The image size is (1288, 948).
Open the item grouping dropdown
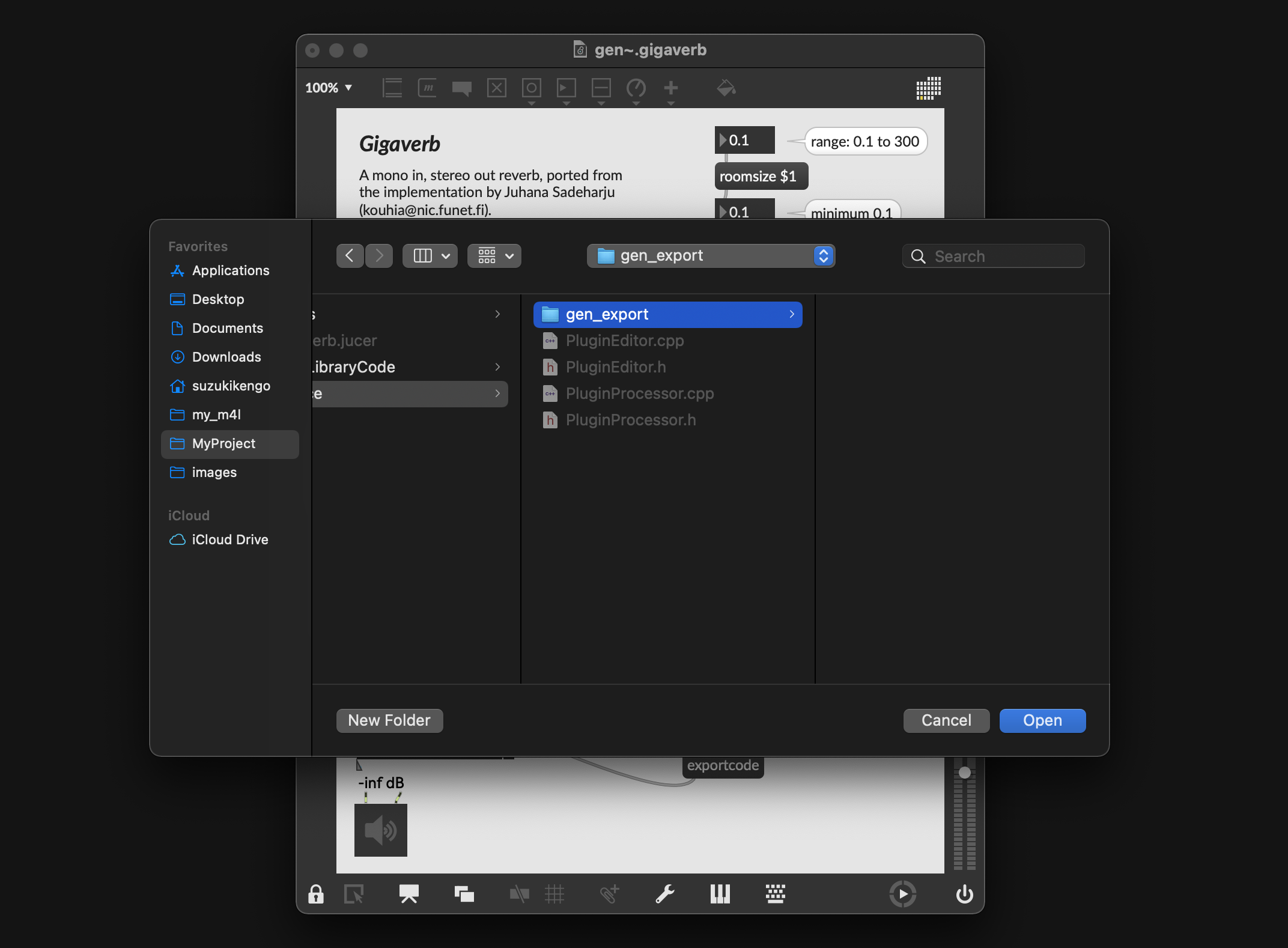(x=494, y=256)
